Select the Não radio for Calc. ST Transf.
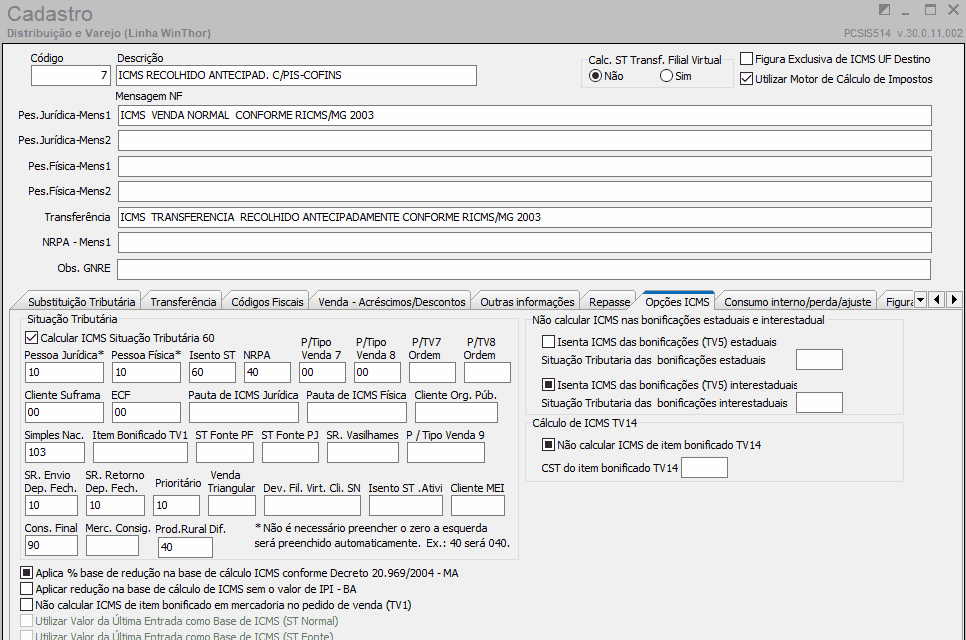966x640 pixels. (595, 76)
